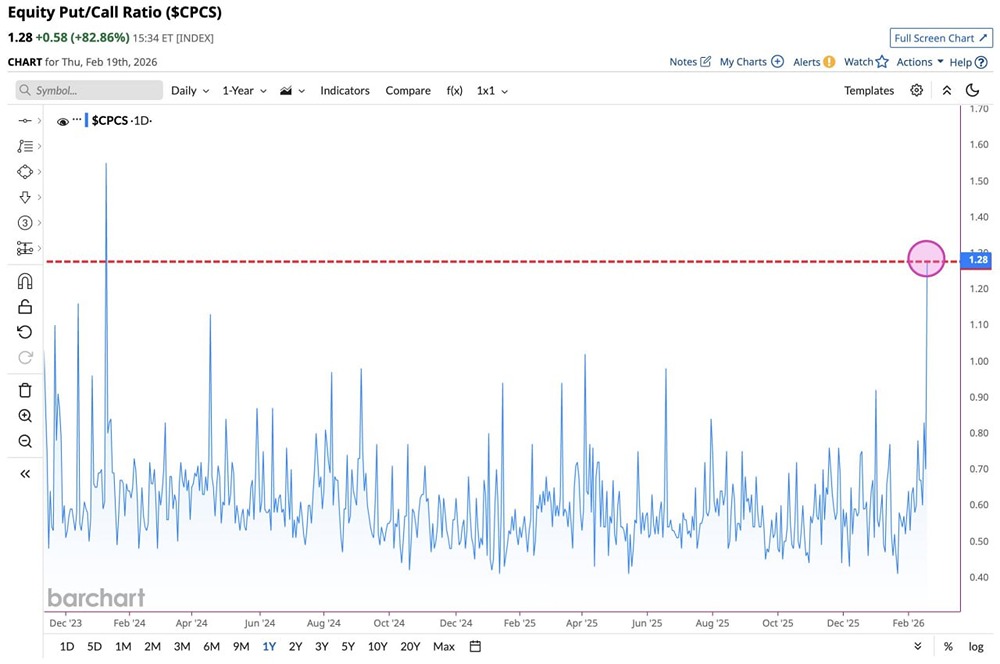This screenshot has width=1000, height=664.
Task: Toggle the percent scale option
Action: tap(948, 646)
